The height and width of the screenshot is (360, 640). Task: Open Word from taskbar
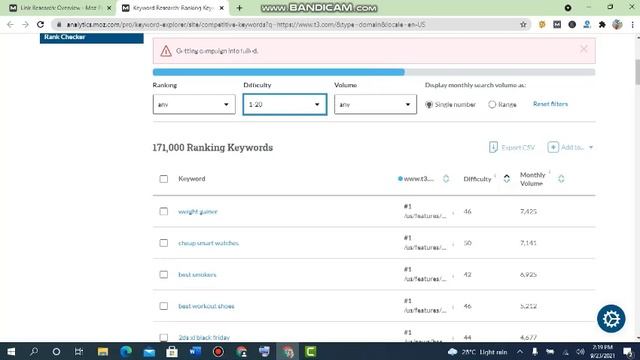coord(195,351)
